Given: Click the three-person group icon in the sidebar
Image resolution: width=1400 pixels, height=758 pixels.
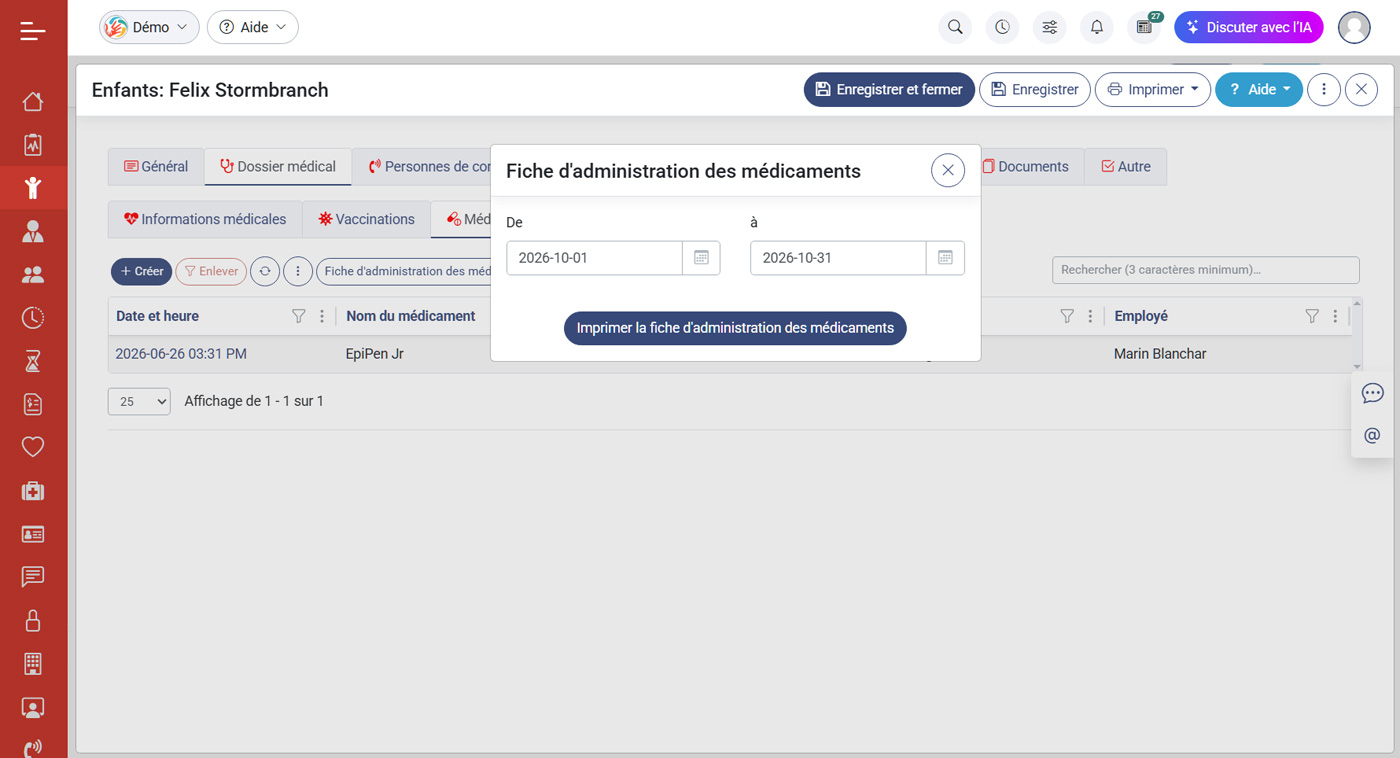Looking at the screenshot, I should (33, 274).
